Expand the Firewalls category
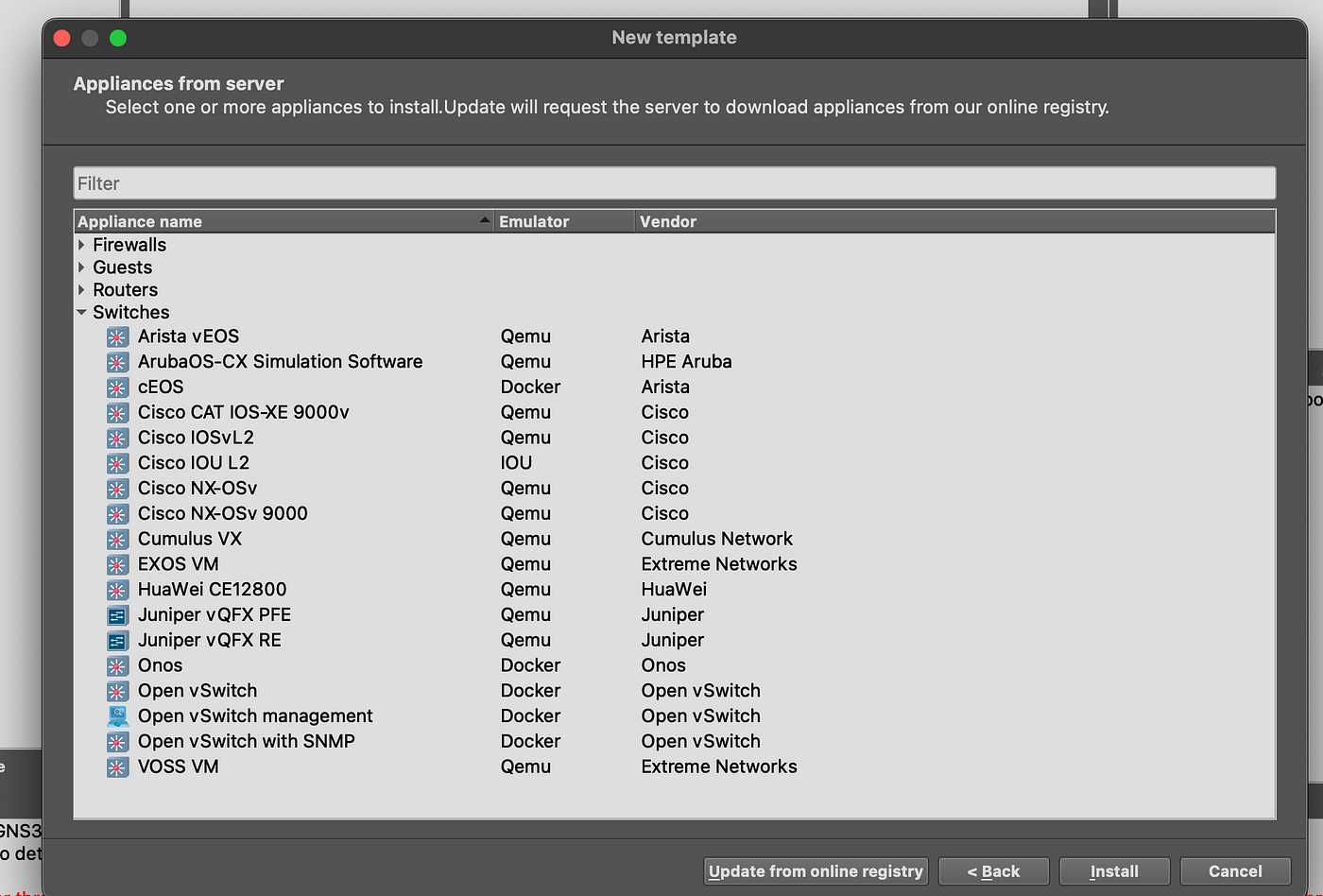 (x=81, y=245)
